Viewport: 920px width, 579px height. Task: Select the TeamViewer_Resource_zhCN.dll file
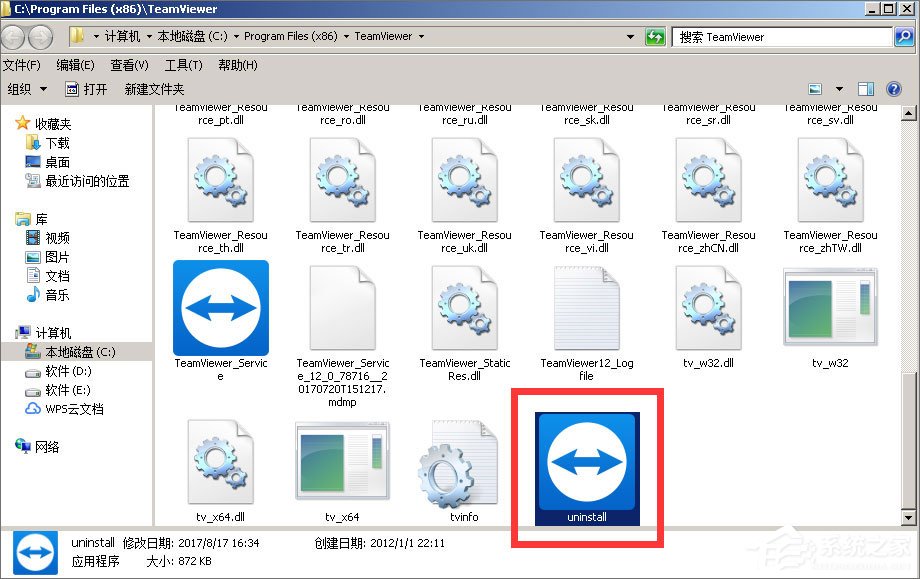709,180
